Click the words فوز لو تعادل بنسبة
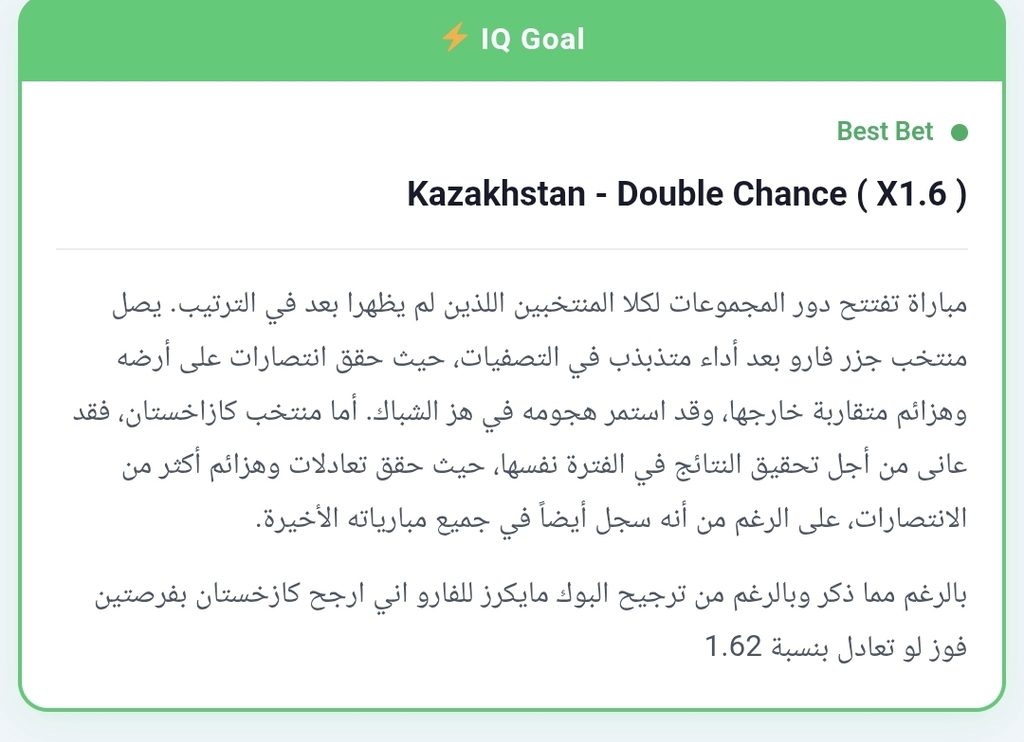The image size is (1024, 742). tap(869, 648)
